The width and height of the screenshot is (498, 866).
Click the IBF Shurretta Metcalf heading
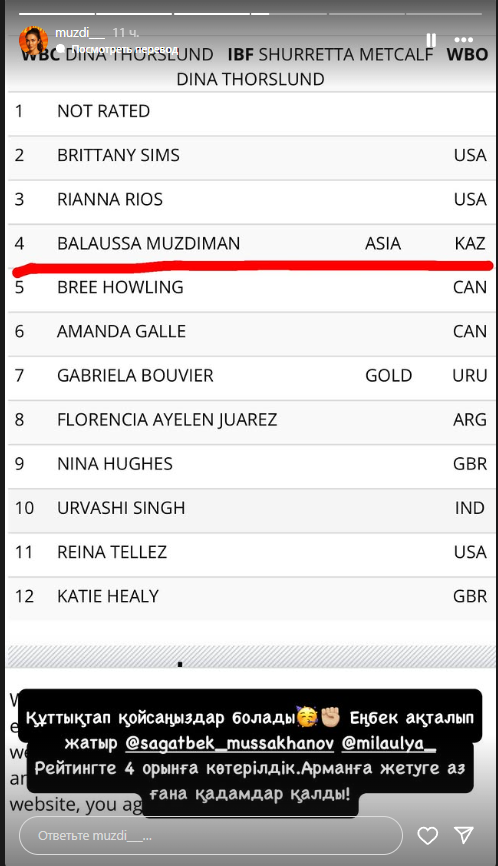(x=330, y=55)
